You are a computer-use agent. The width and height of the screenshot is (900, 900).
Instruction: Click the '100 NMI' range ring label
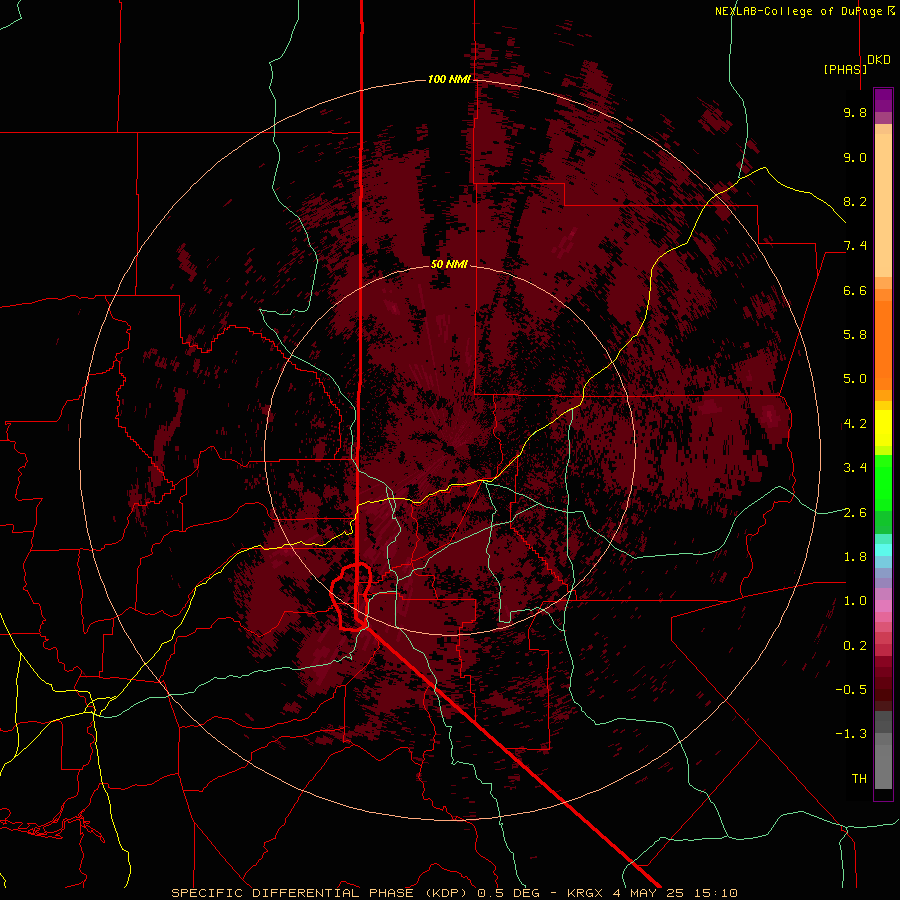click(x=449, y=79)
